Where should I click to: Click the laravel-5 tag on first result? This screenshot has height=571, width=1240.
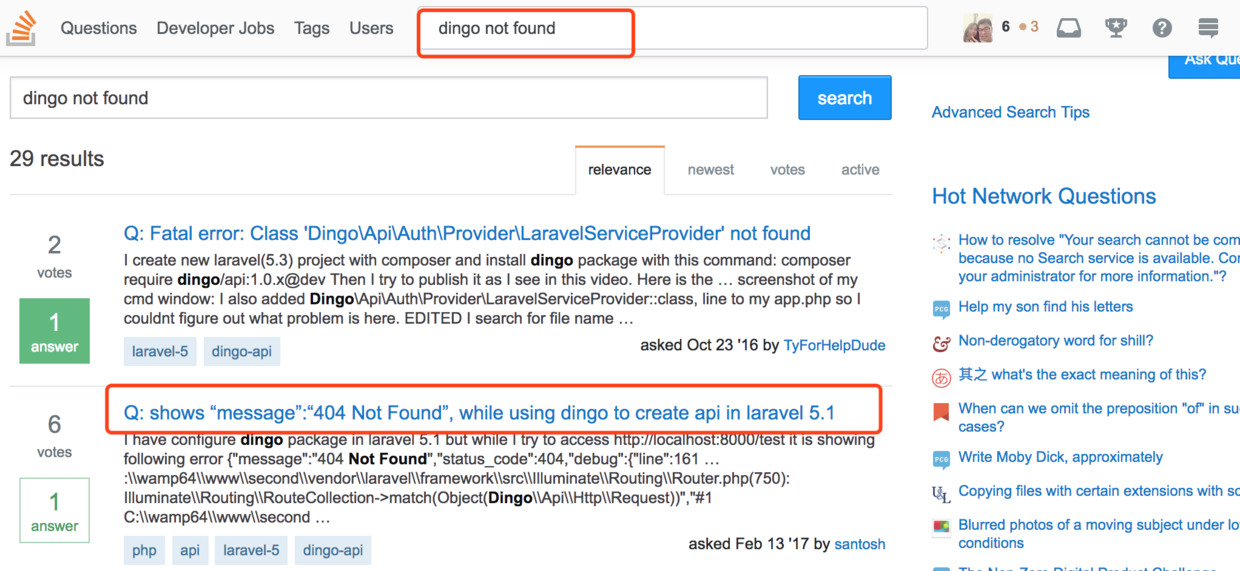pyautogui.click(x=160, y=352)
